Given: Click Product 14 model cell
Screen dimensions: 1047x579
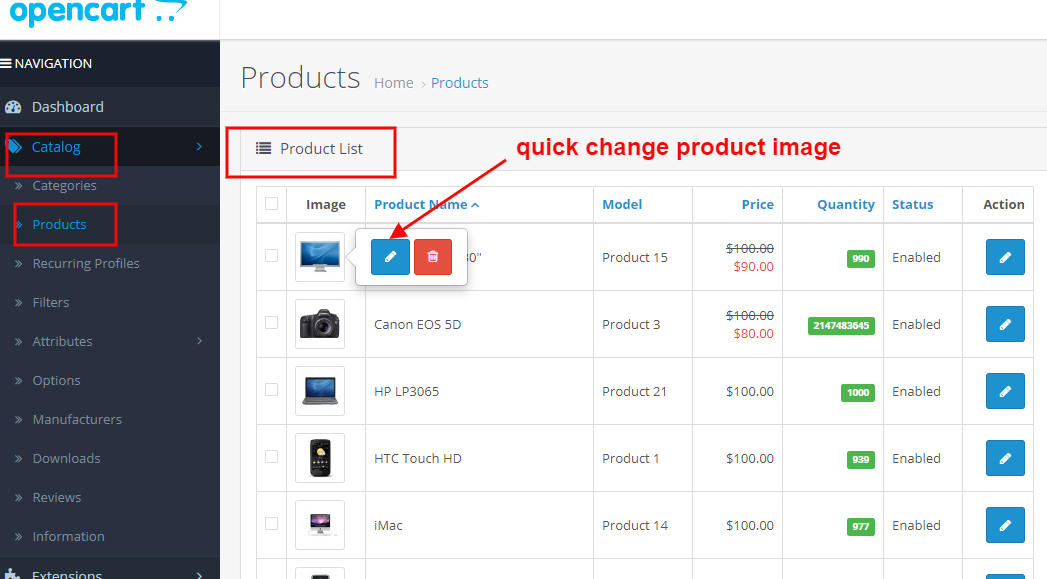Looking at the screenshot, I should coord(635,526).
